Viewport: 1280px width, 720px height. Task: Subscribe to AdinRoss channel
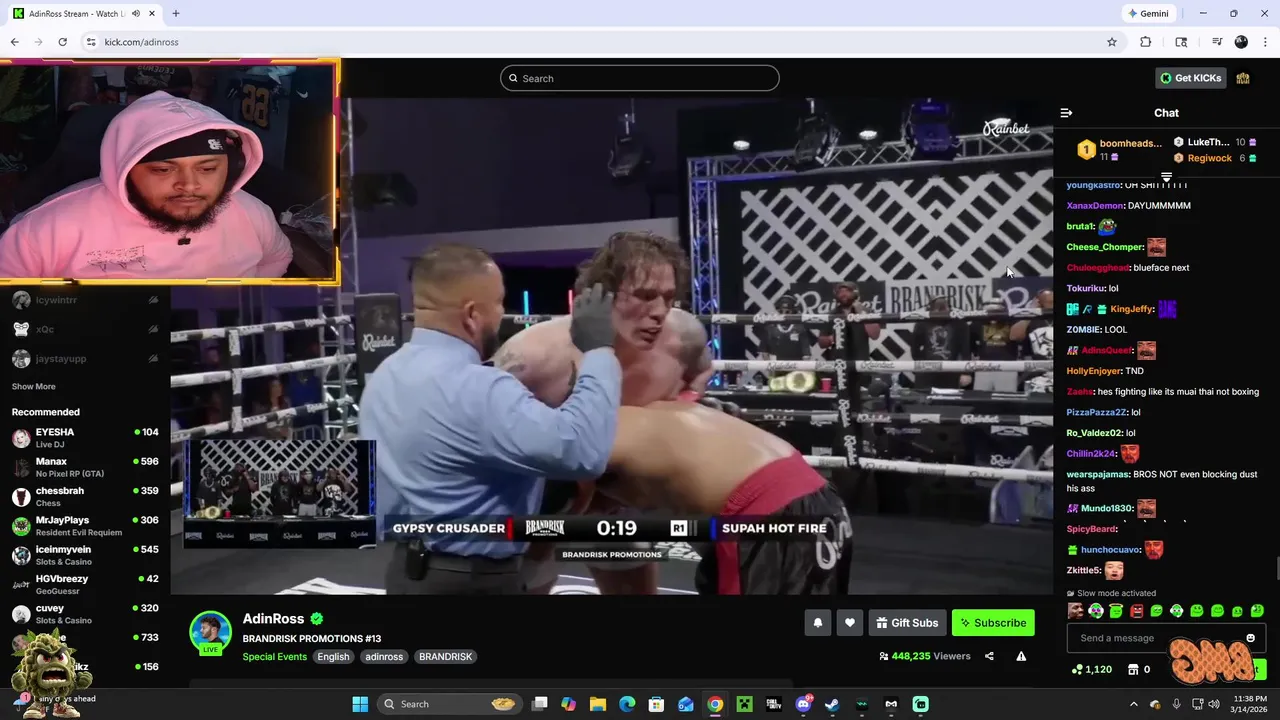[x=993, y=623]
